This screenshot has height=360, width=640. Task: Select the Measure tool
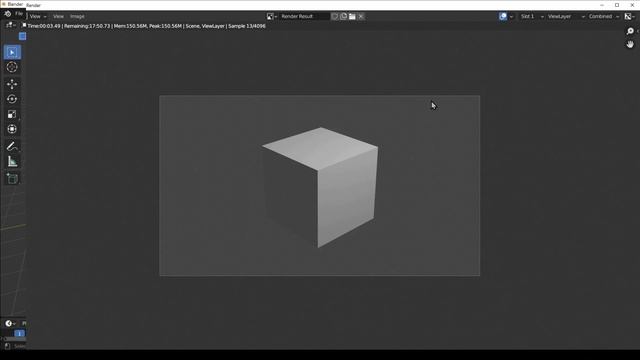(x=12, y=162)
